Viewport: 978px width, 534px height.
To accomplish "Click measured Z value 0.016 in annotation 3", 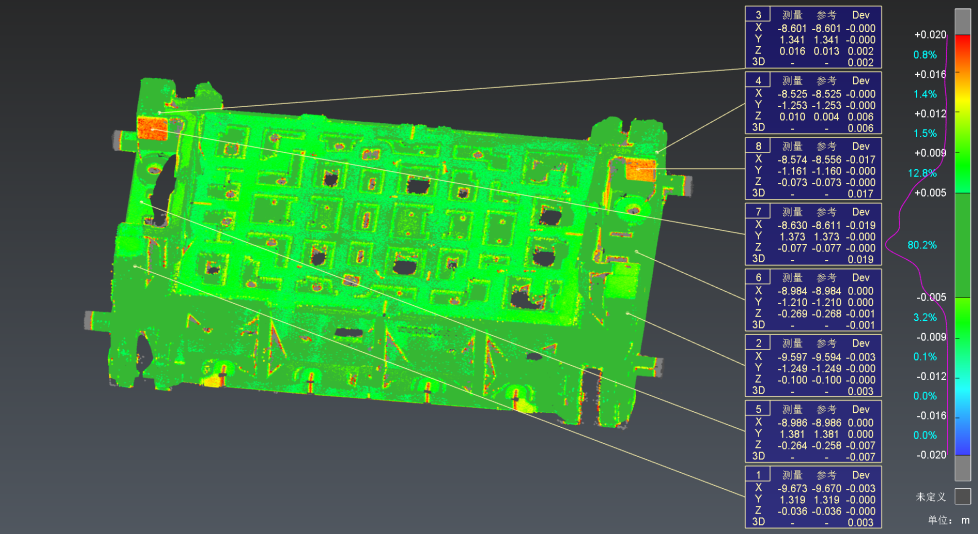I will 792,51.
